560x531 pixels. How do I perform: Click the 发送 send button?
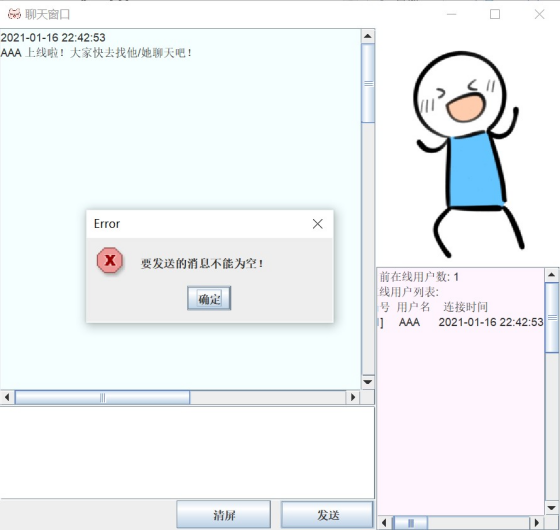click(x=327, y=515)
